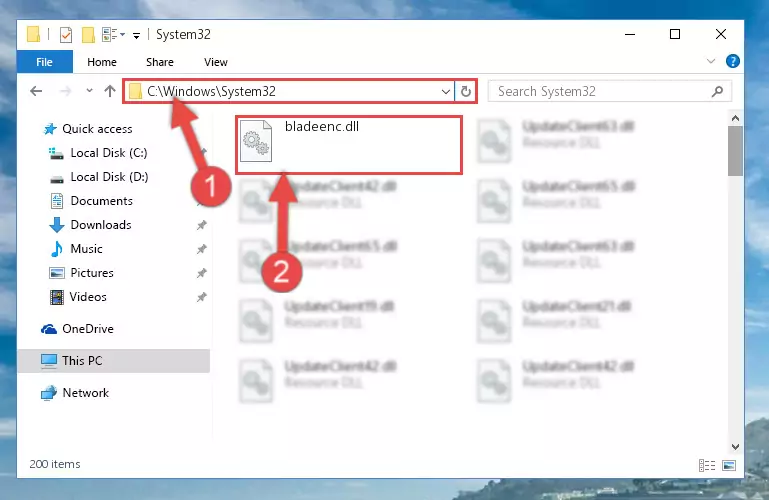Select the bladeenc.dll file name
769x500 pixels.
tap(322, 126)
